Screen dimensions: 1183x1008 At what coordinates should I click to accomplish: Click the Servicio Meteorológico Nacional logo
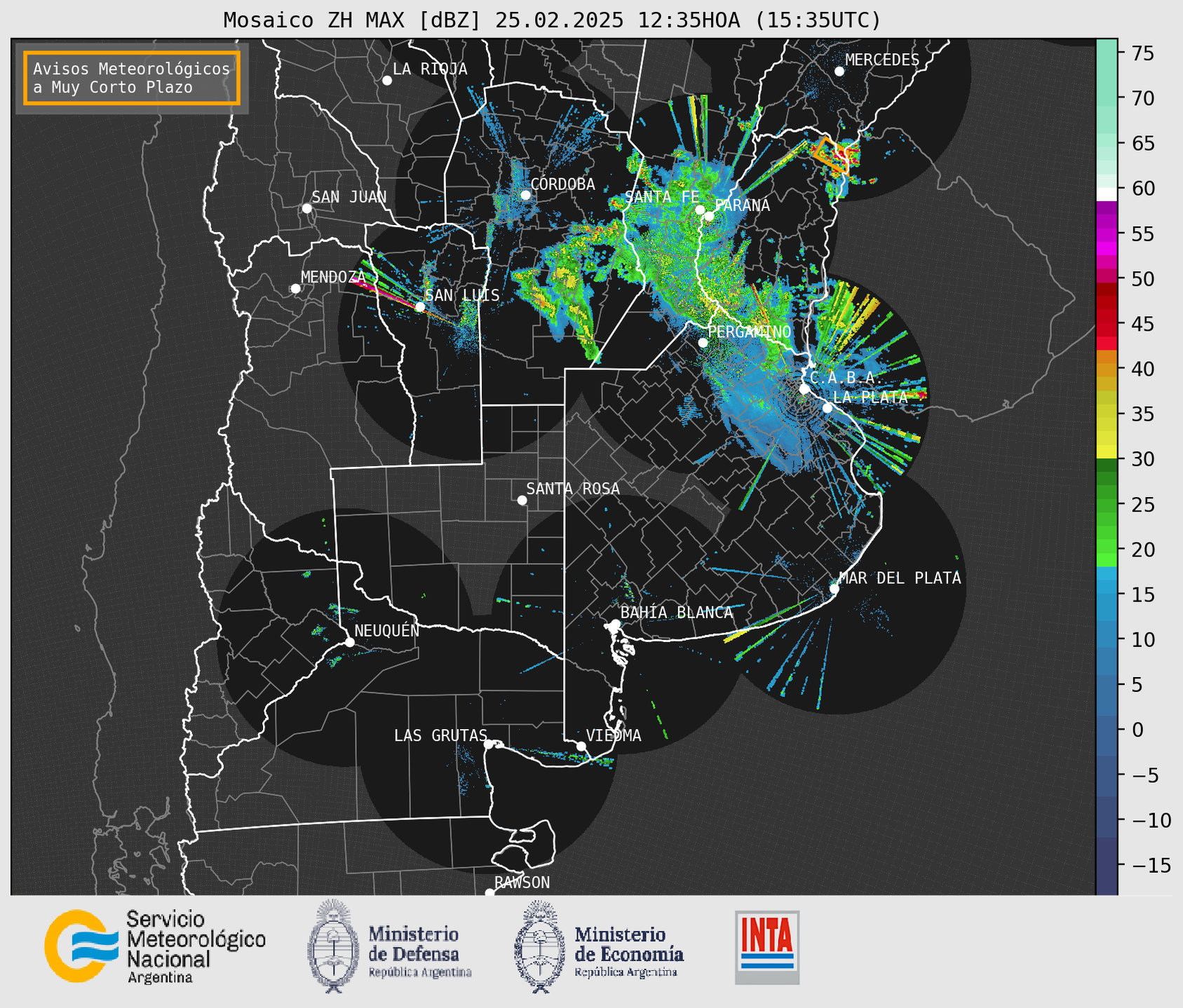[155, 946]
